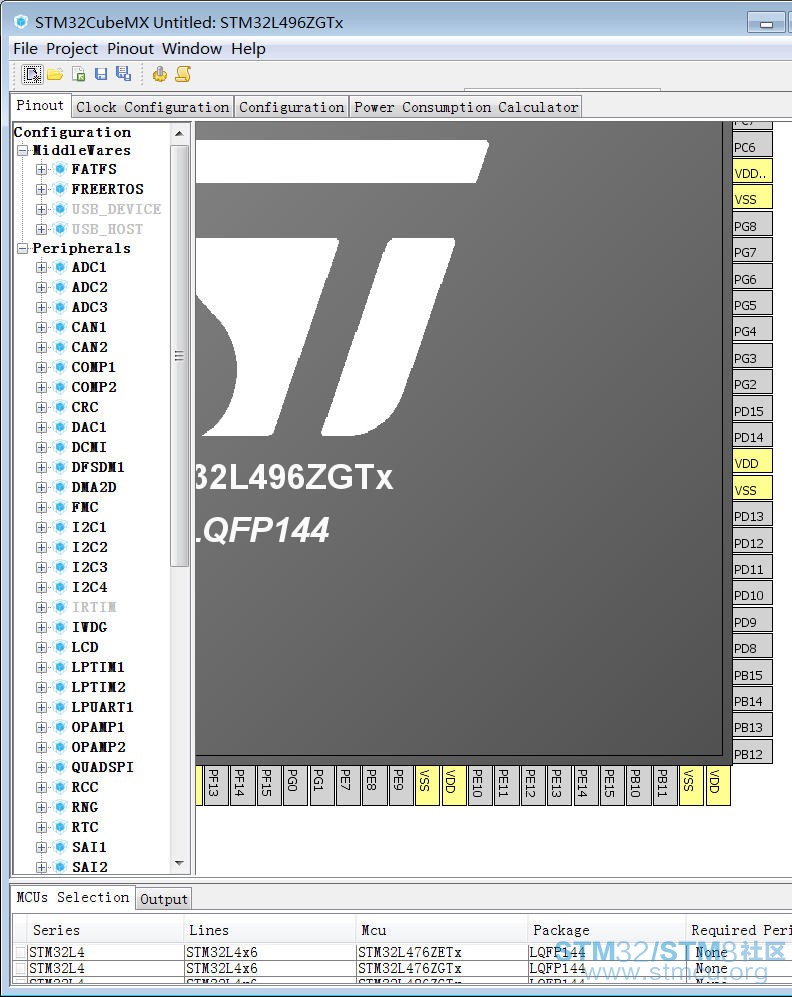Select the SAI2 peripheral label
This screenshot has height=997, width=792.
click(x=90, y=867)
